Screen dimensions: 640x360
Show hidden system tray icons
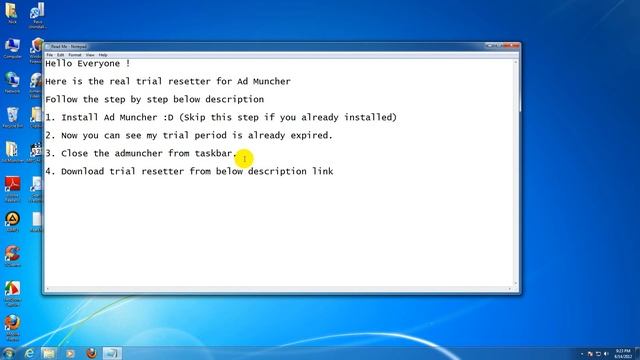click(x=582, y=354)
